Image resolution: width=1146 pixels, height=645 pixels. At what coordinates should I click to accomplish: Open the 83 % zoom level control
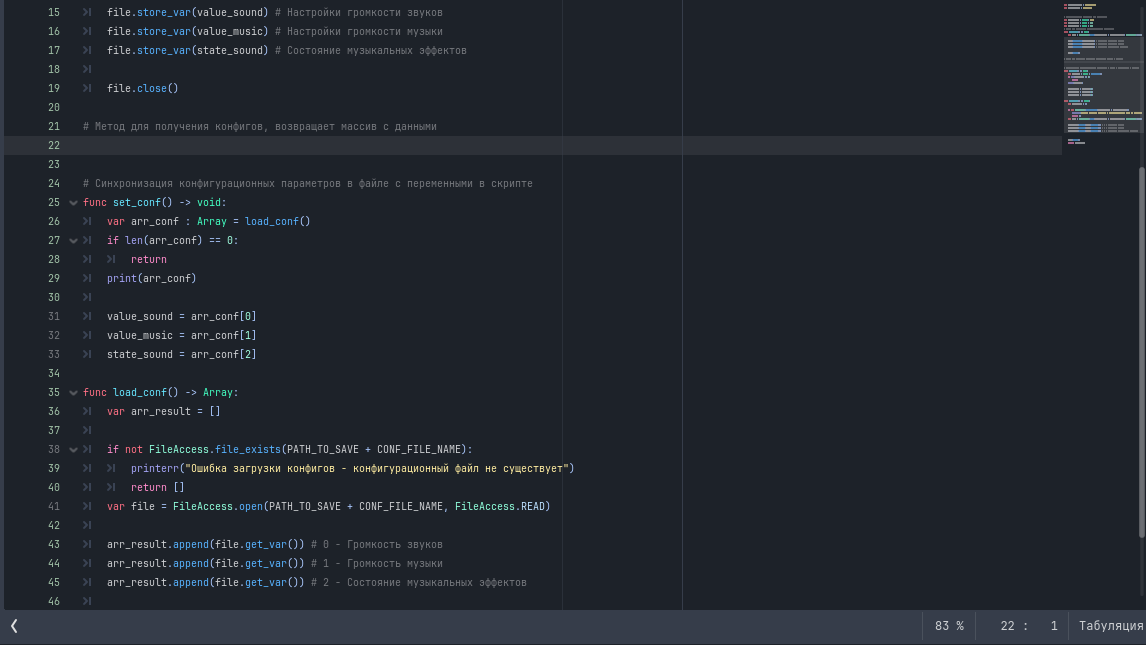tap(949, 626)
